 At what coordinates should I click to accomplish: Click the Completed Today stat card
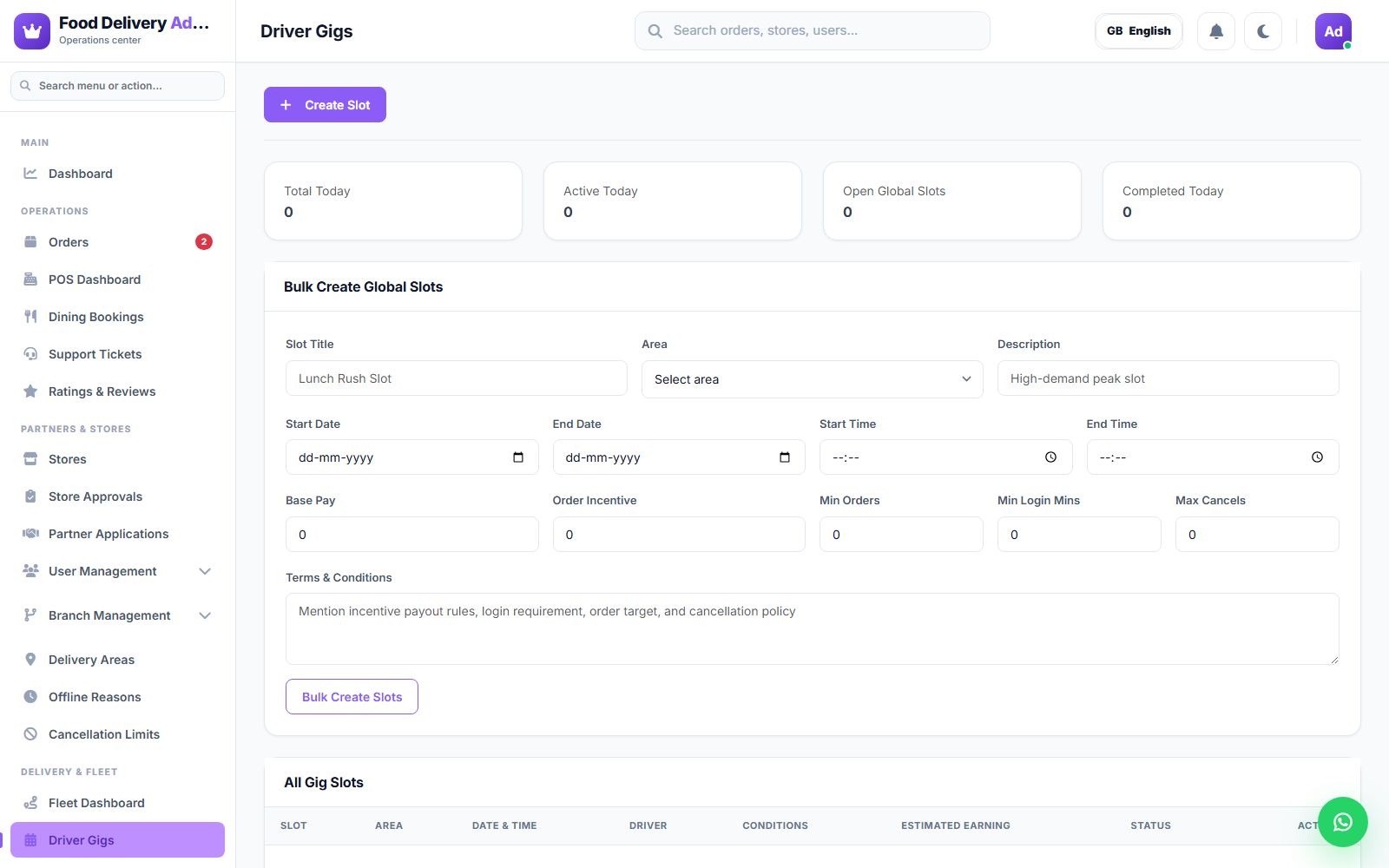click(x=1232, y=201)
